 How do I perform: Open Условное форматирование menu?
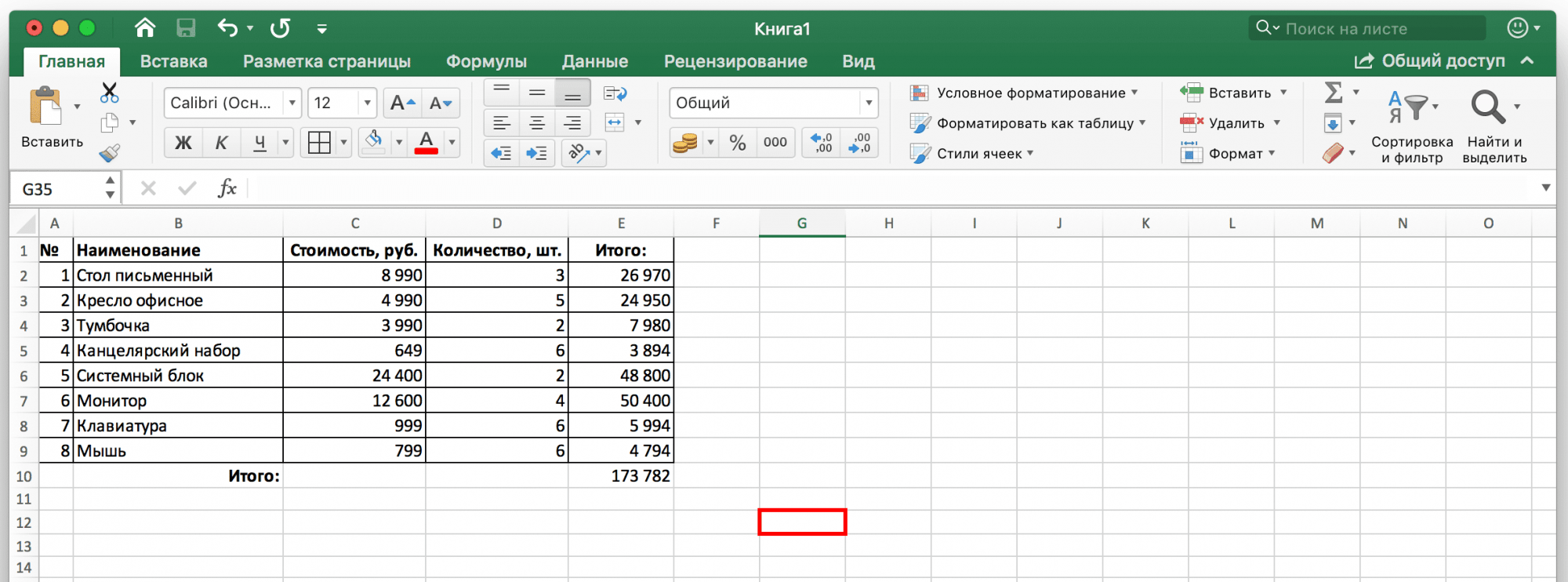1023,93
